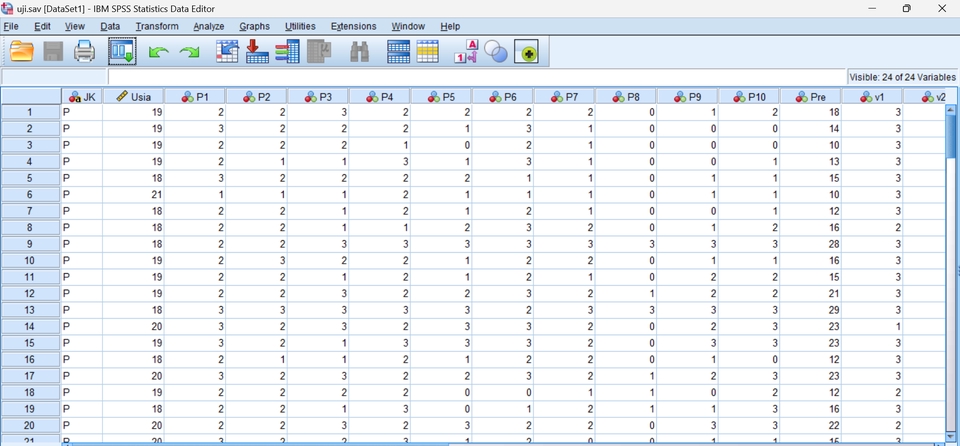Screen dimensions: 960x446
Task: Select case row number 1 header
Action: pyautogui.click(x=31, y=113)
